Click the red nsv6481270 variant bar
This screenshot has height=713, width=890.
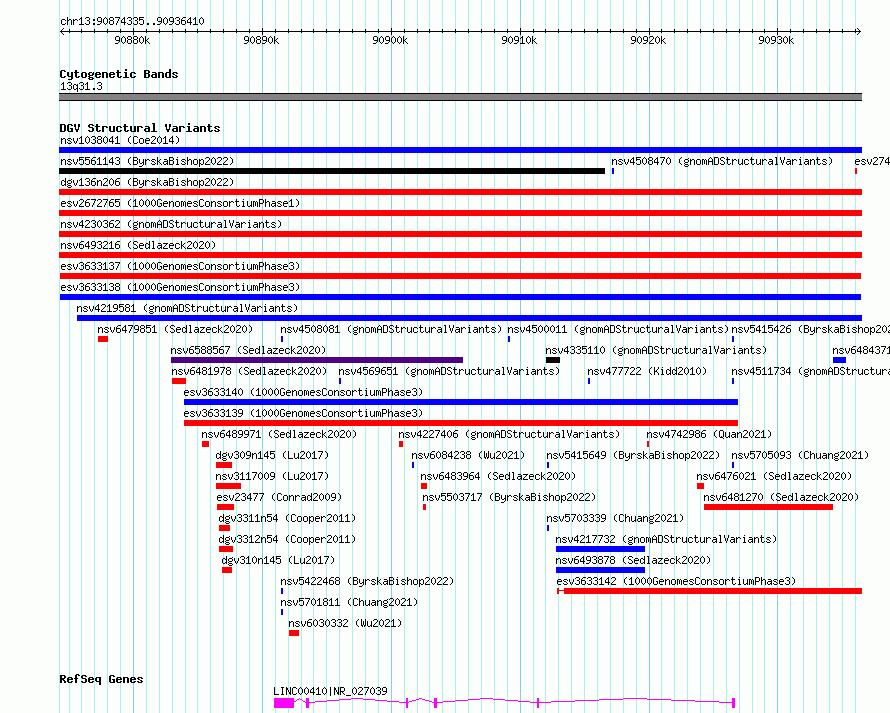pyautogui.click(x=769, y=507)
